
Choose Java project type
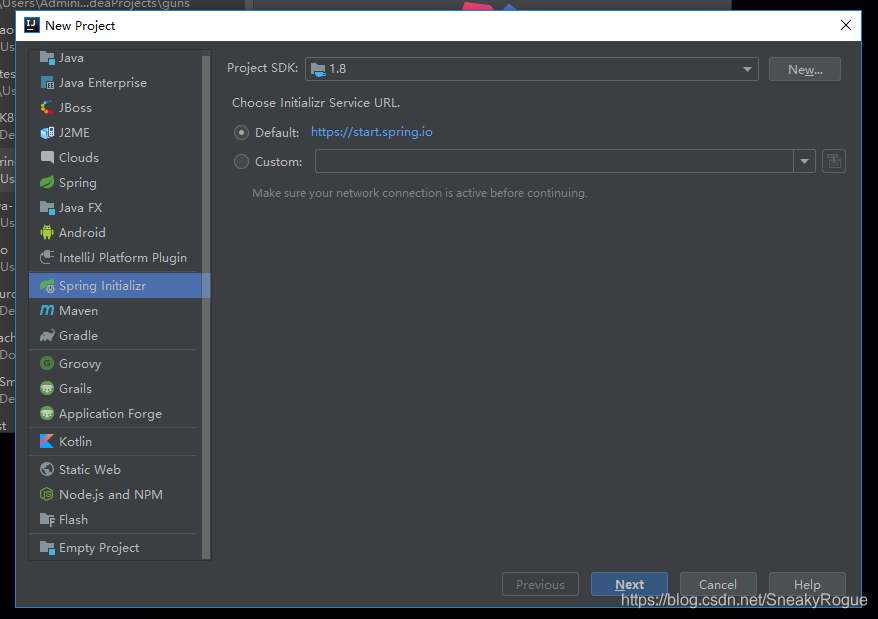pos(114,58)
